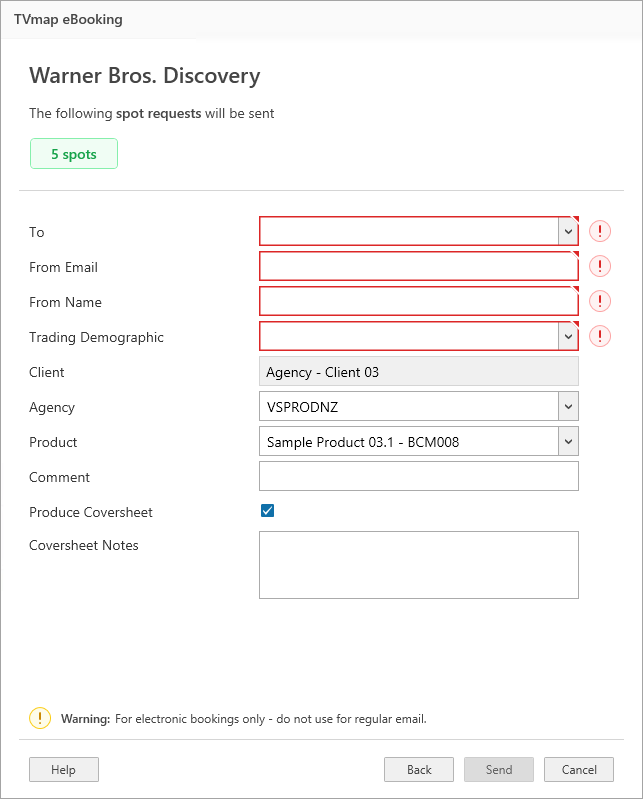Click inside the Coversheet Notes text area
The image size is (643, 799).
tap(419, 565)
